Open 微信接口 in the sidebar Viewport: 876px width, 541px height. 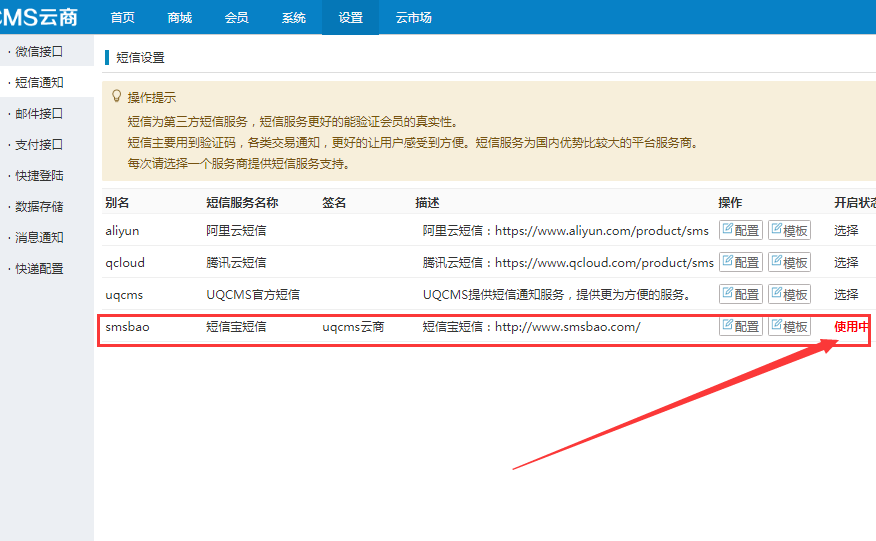(x=39, y=51)
